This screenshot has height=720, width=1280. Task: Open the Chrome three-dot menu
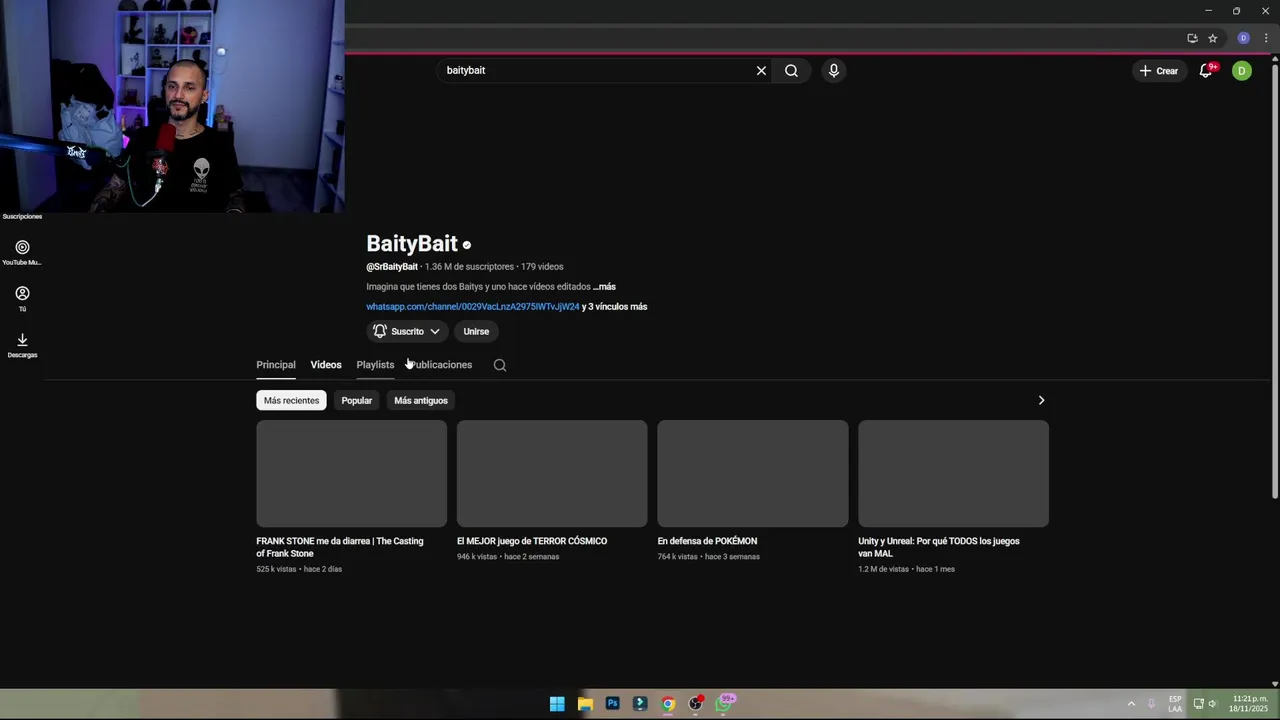[1266, 38]
